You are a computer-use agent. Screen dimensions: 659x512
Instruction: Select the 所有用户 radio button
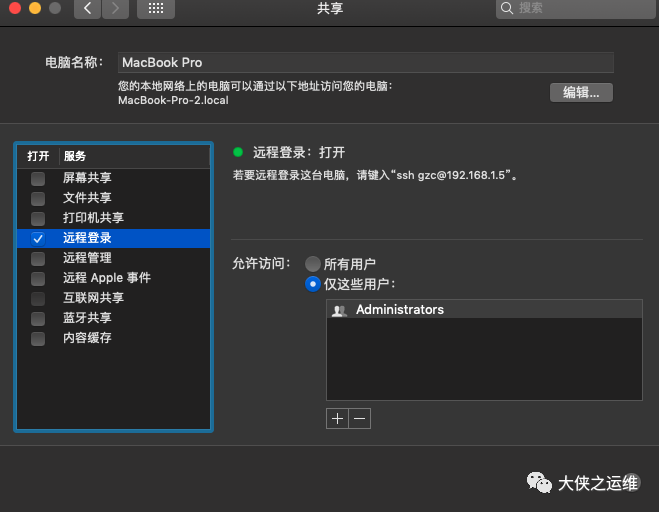pyautogui.click(x=313, y=264)
